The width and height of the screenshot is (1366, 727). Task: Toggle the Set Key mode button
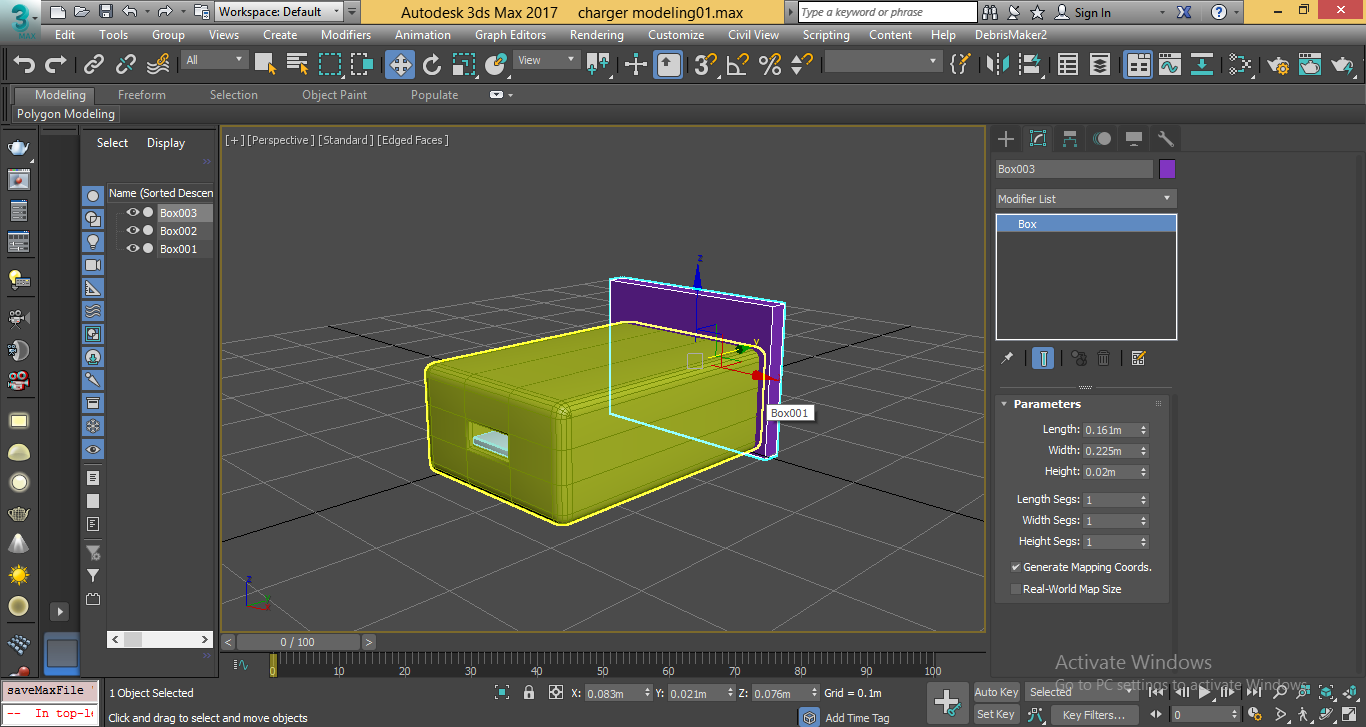(996, 714)
